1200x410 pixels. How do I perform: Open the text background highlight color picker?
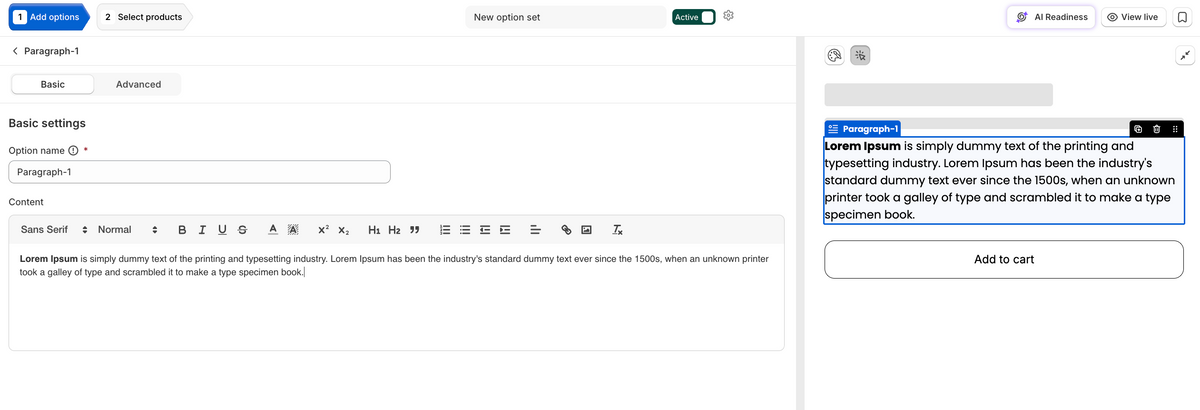click(x=293, y=230)
